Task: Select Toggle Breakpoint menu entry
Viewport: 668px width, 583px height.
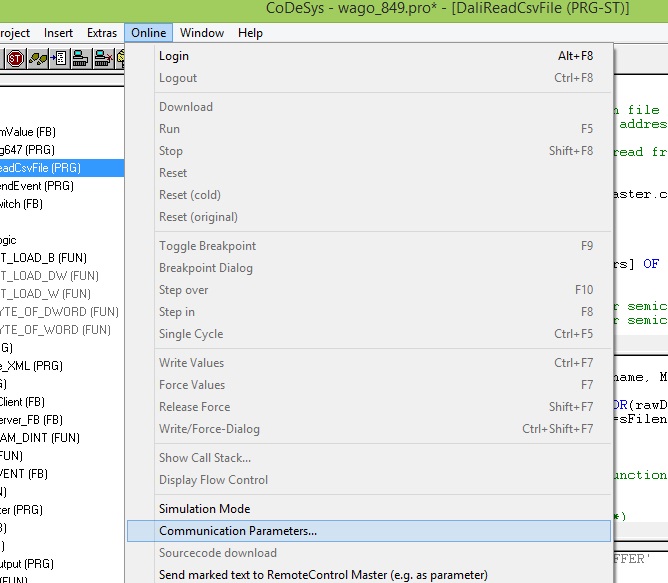Action: pyautogui.click(x=369, y=246)
